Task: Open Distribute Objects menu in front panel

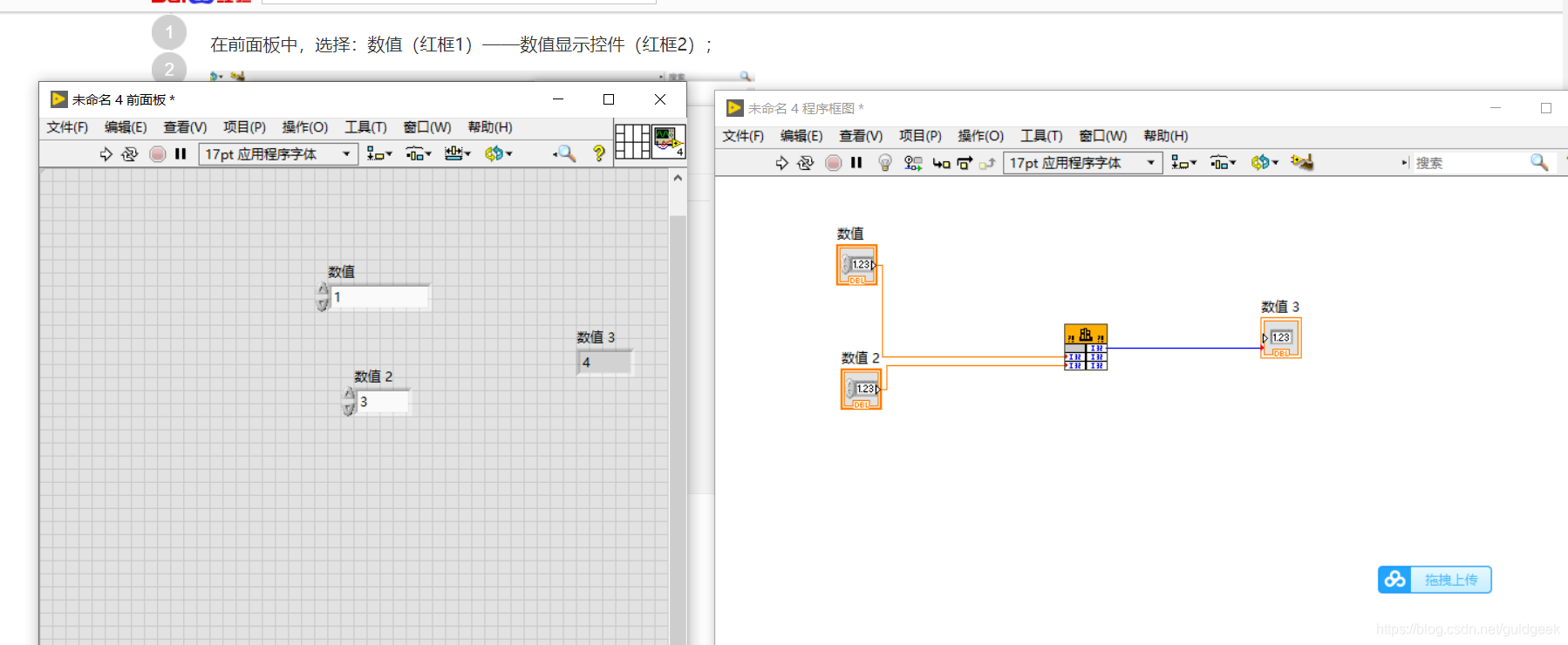Action: pos(419,154)
